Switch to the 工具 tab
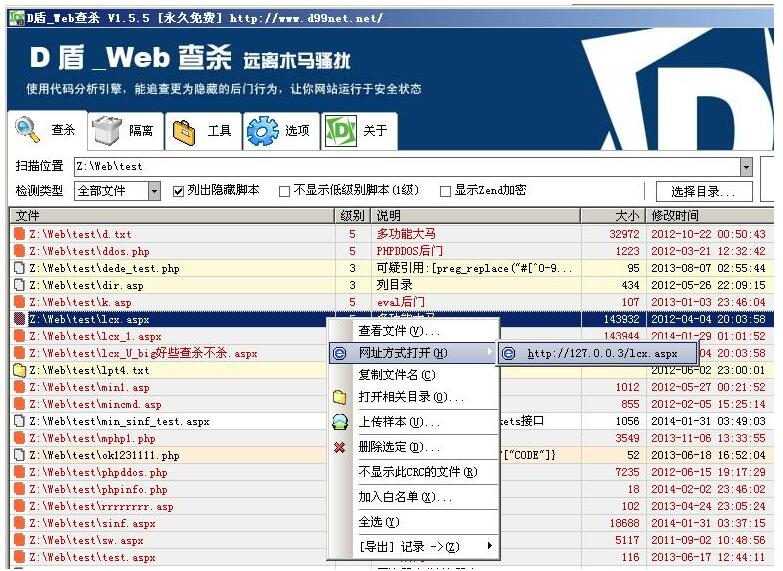Viewport: 783px width, 571px height. 204,131
